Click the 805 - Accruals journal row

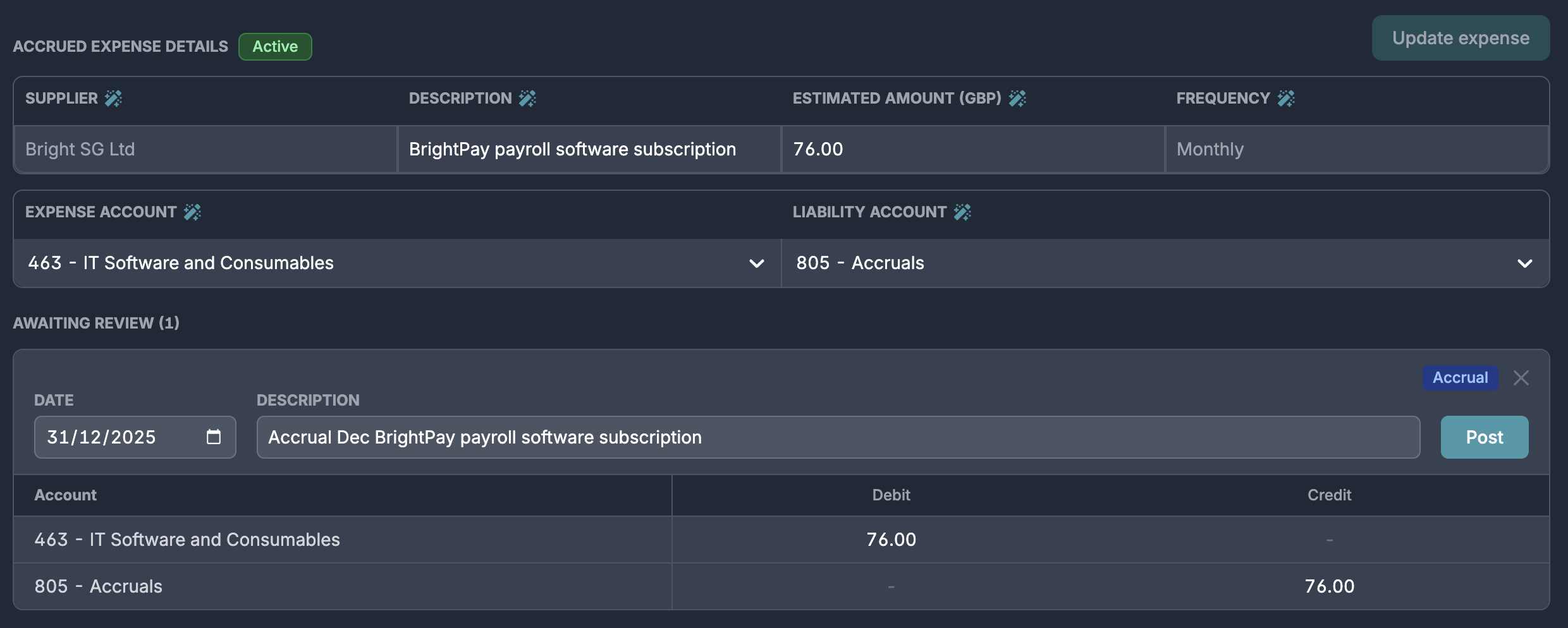click(781, 586)
